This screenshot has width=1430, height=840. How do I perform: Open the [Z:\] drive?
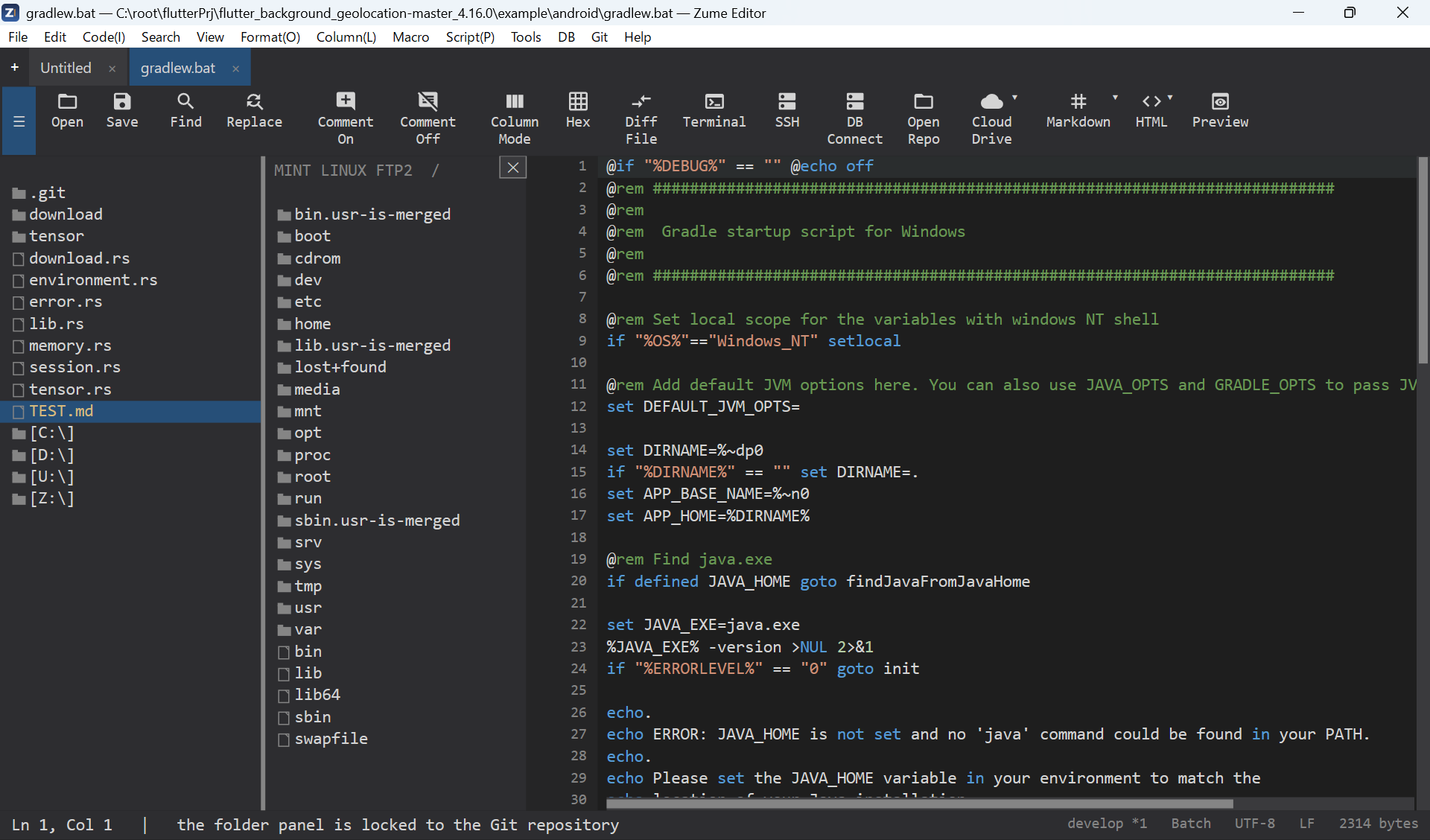pos(44,499)
